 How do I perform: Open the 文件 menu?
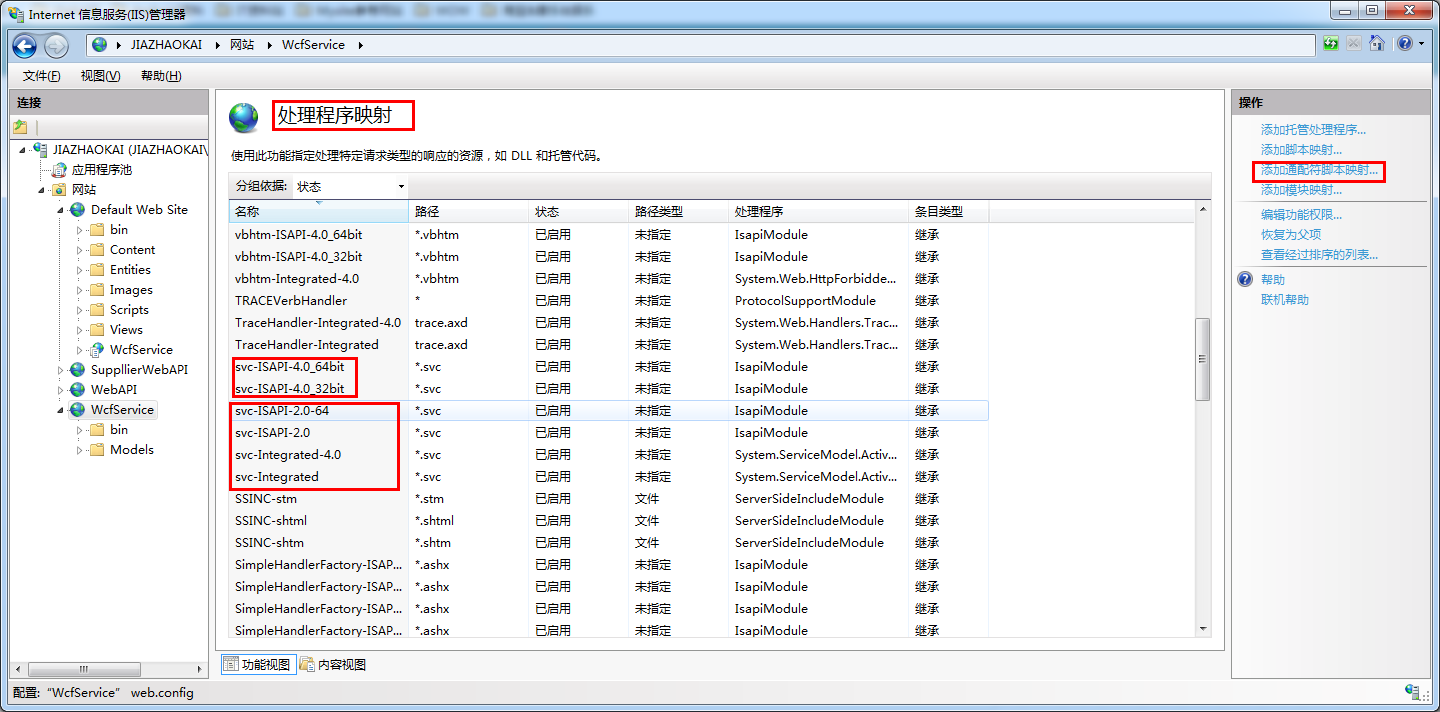(41, 76)
